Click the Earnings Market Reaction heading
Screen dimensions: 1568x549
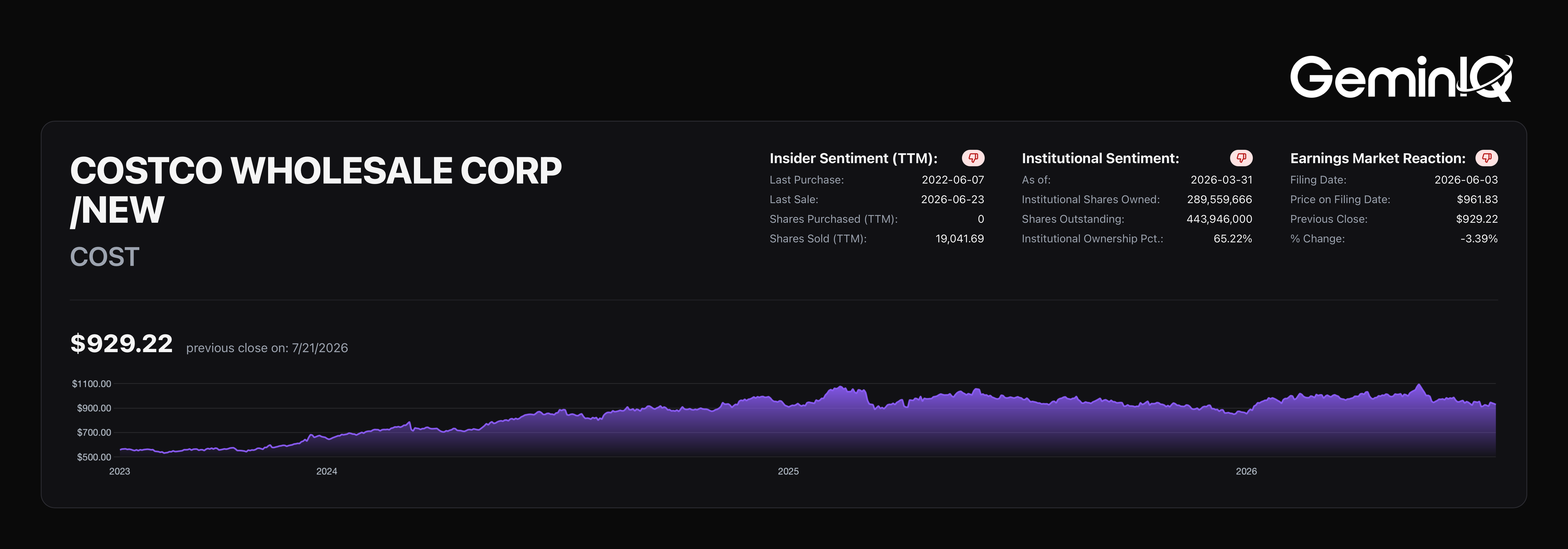1377,158
